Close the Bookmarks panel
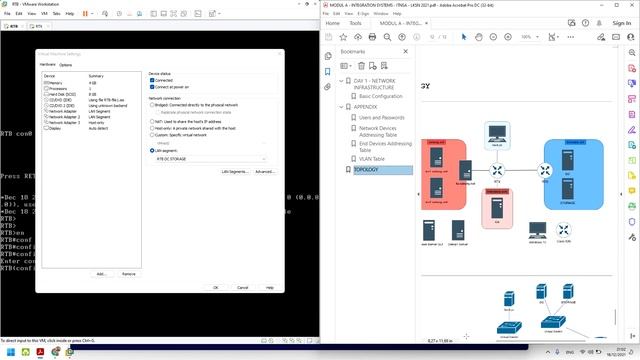640x360 pixels. coord(405,51)
